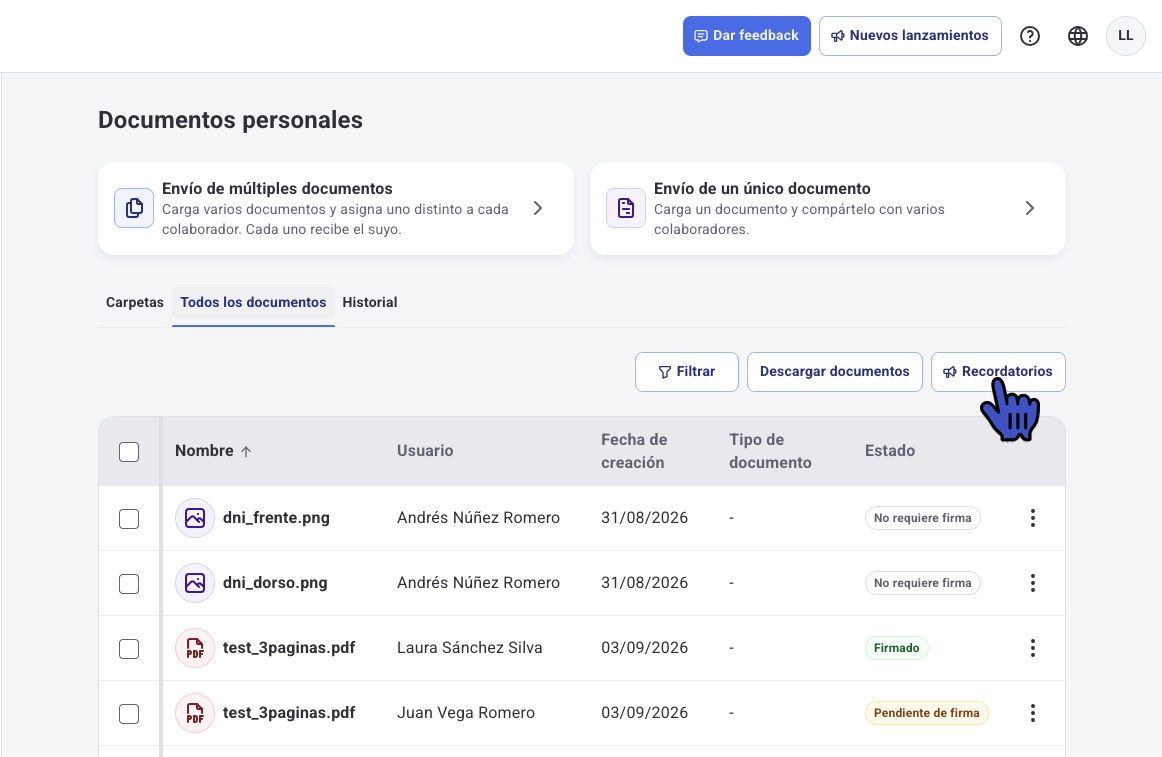Select Laura Sánchez Silva's test_3paginas.pdf checkbox
This screenshot has width=1162, height=757.
[129, 649]
